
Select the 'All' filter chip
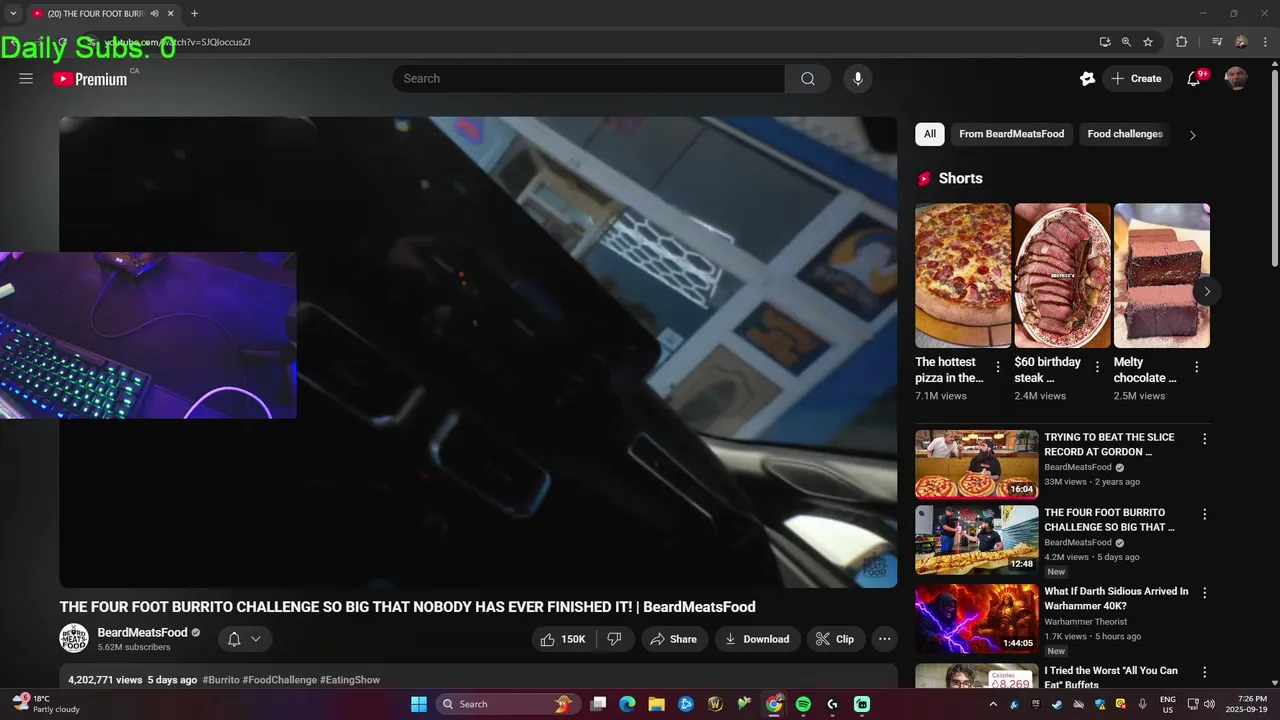930,134
